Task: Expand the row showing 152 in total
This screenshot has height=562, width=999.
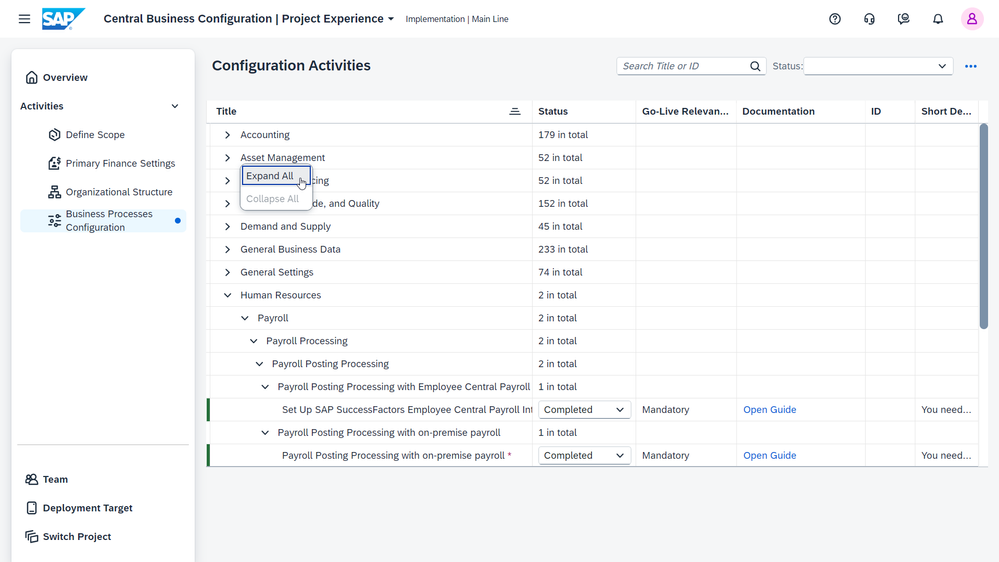Action: click(227, 204)
